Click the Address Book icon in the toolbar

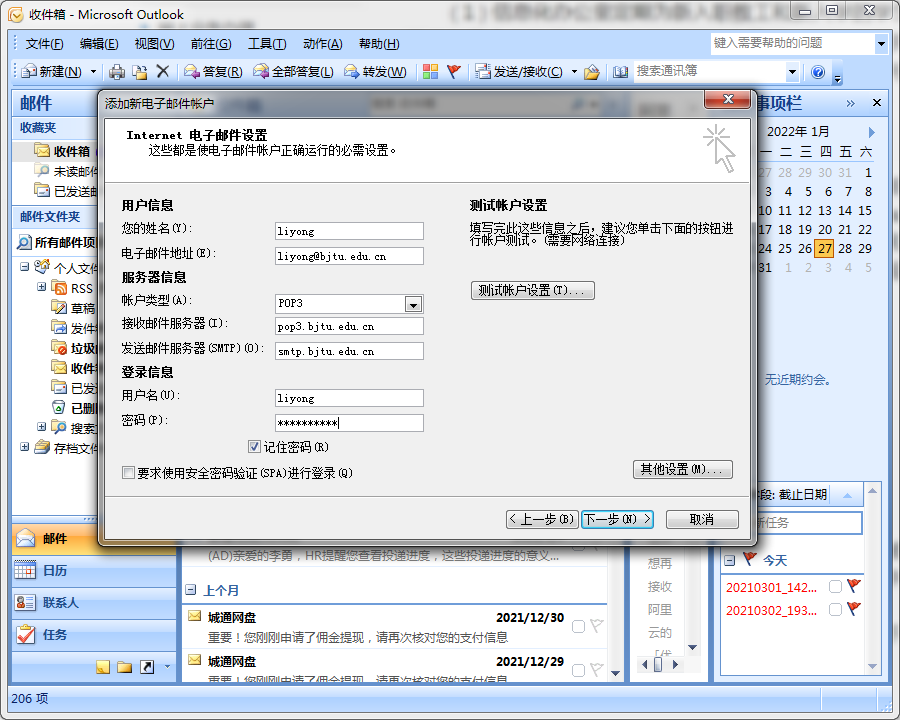pos(620,72)
